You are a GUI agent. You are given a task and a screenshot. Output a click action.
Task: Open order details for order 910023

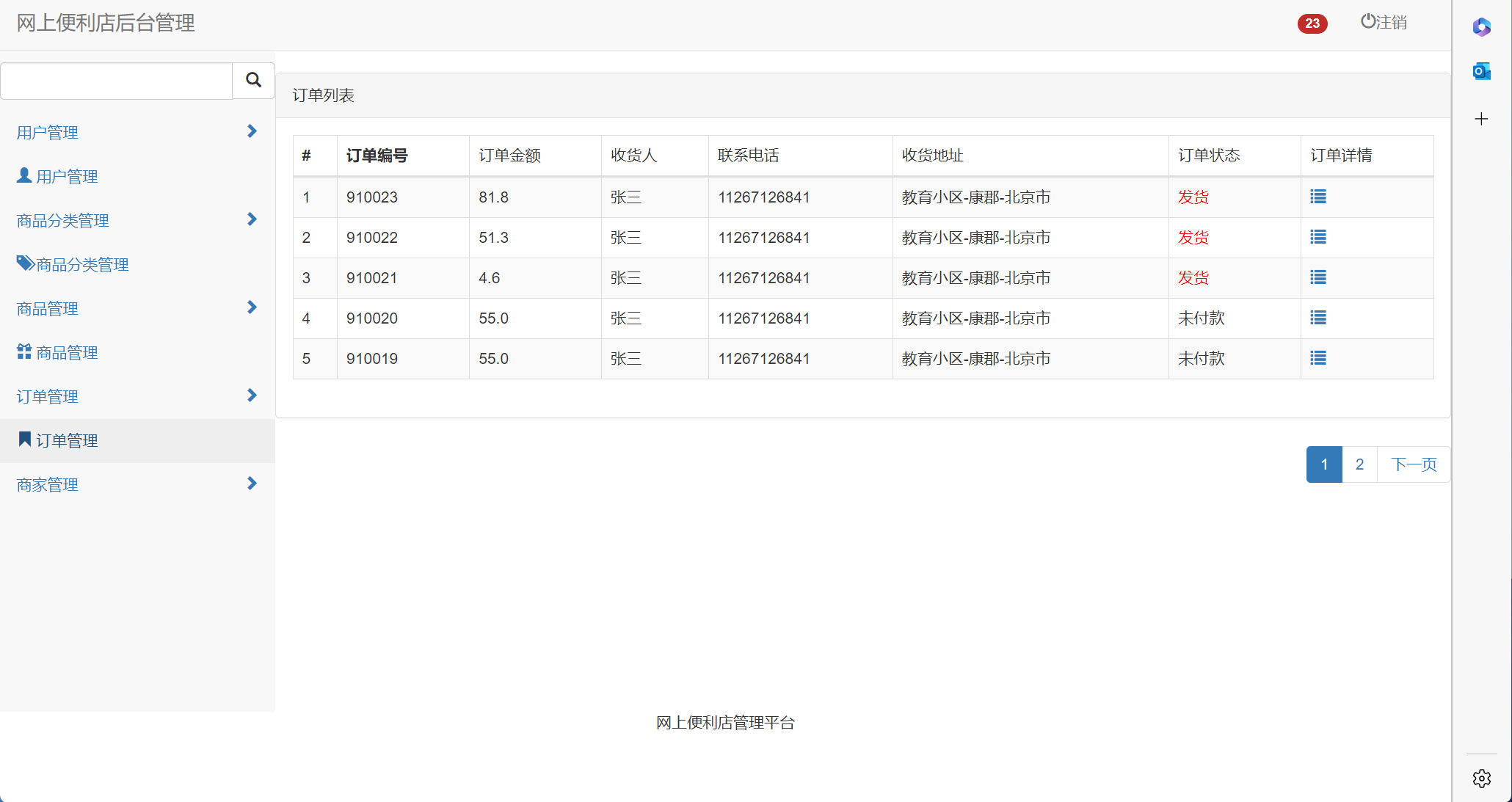[1317, 197]
